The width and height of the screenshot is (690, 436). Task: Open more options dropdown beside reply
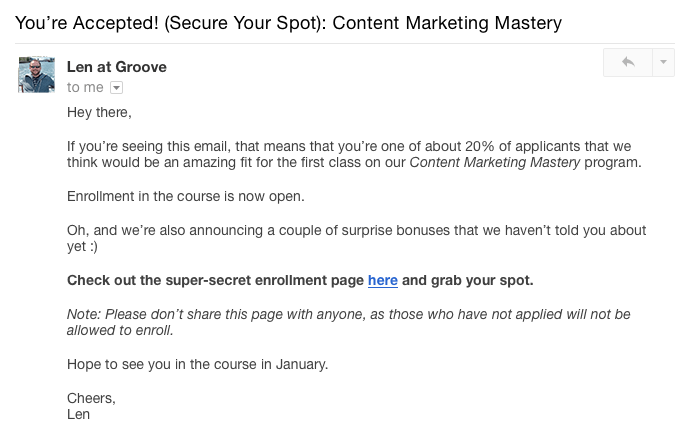(x=664, y=62)
